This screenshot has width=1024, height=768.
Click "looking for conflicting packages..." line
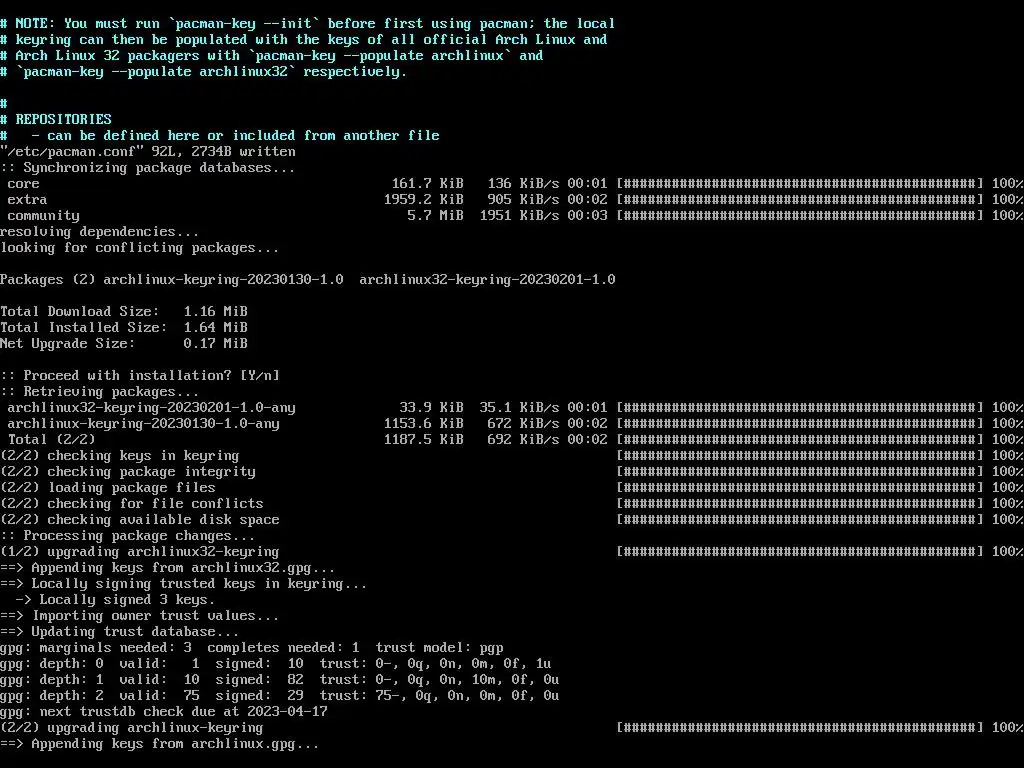(x=140, y=248)
